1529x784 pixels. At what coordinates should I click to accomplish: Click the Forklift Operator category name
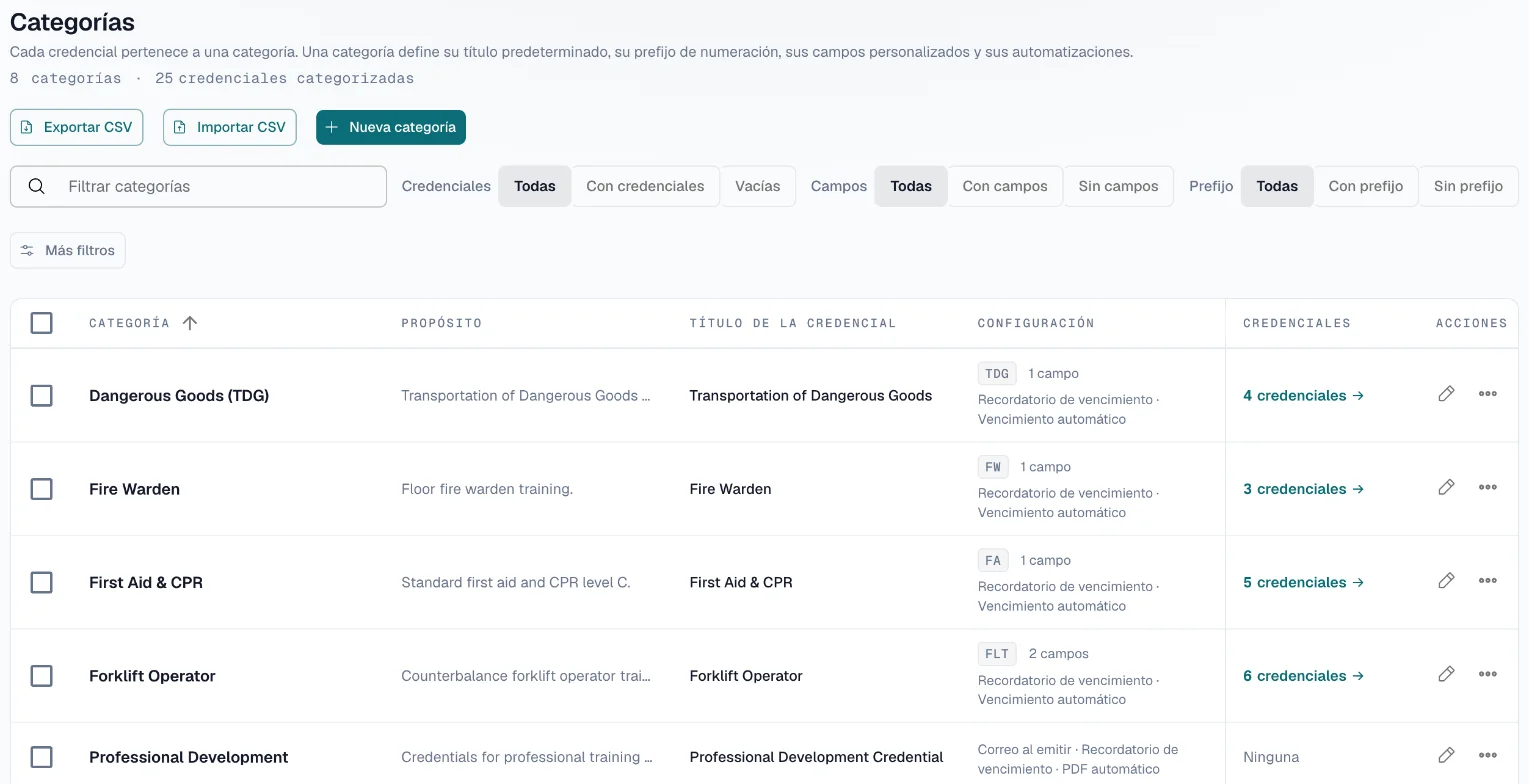(152, 676)
